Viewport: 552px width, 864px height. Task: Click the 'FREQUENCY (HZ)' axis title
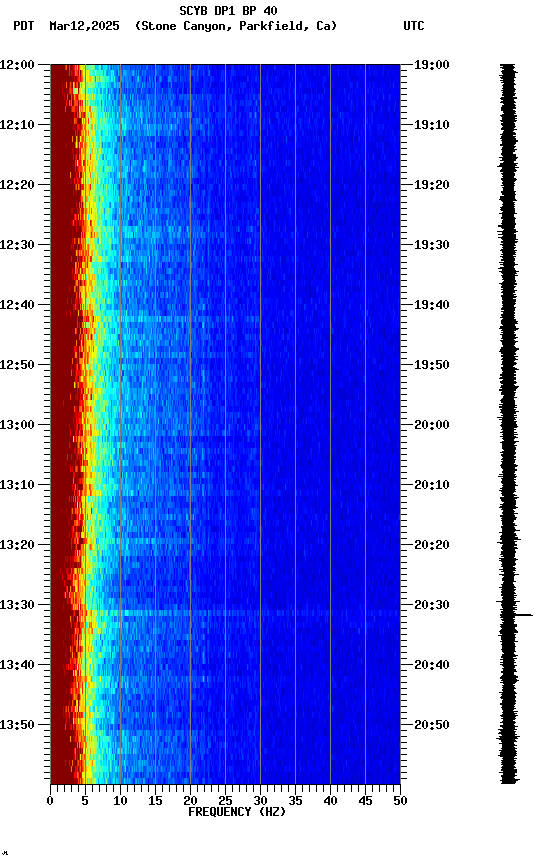click(237, 813)
